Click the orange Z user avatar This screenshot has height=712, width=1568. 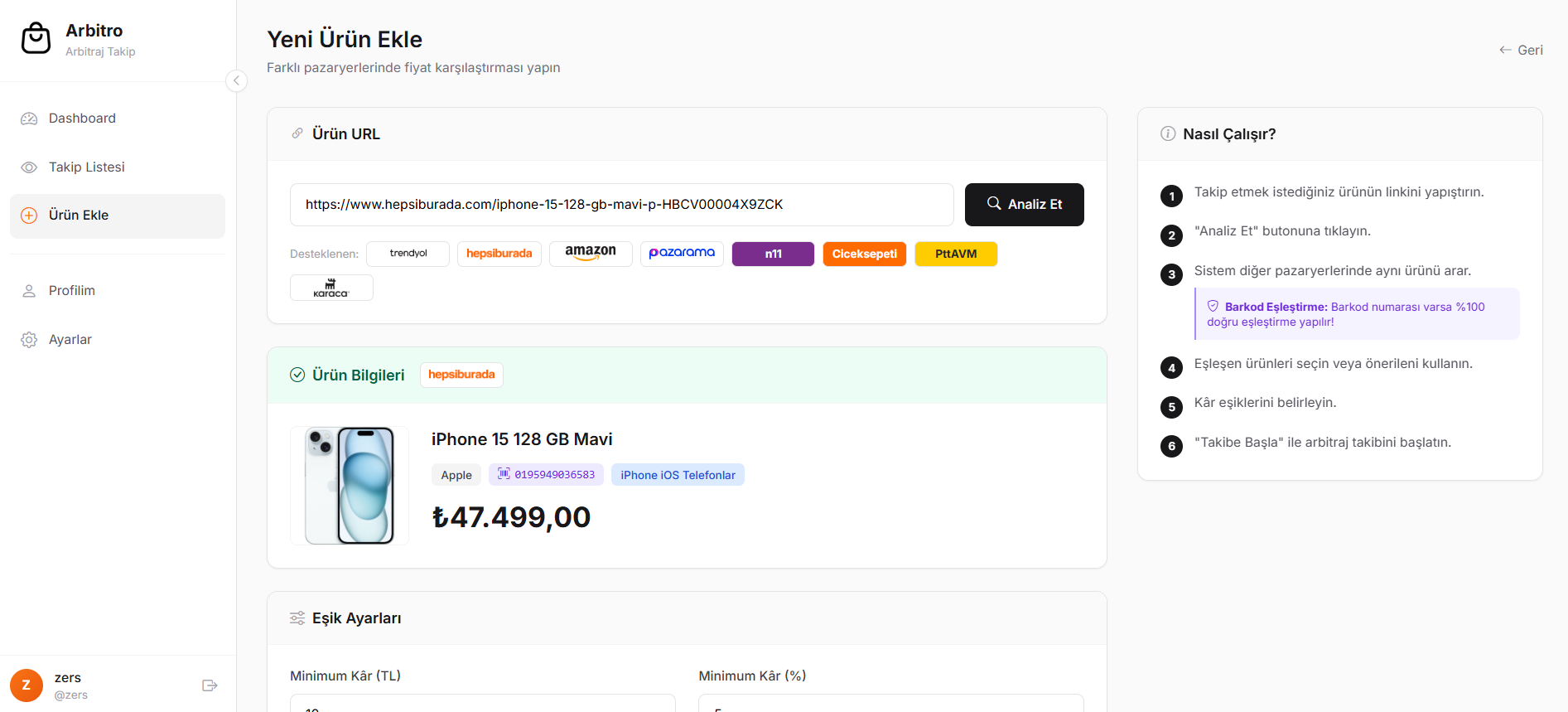(27, 685)
